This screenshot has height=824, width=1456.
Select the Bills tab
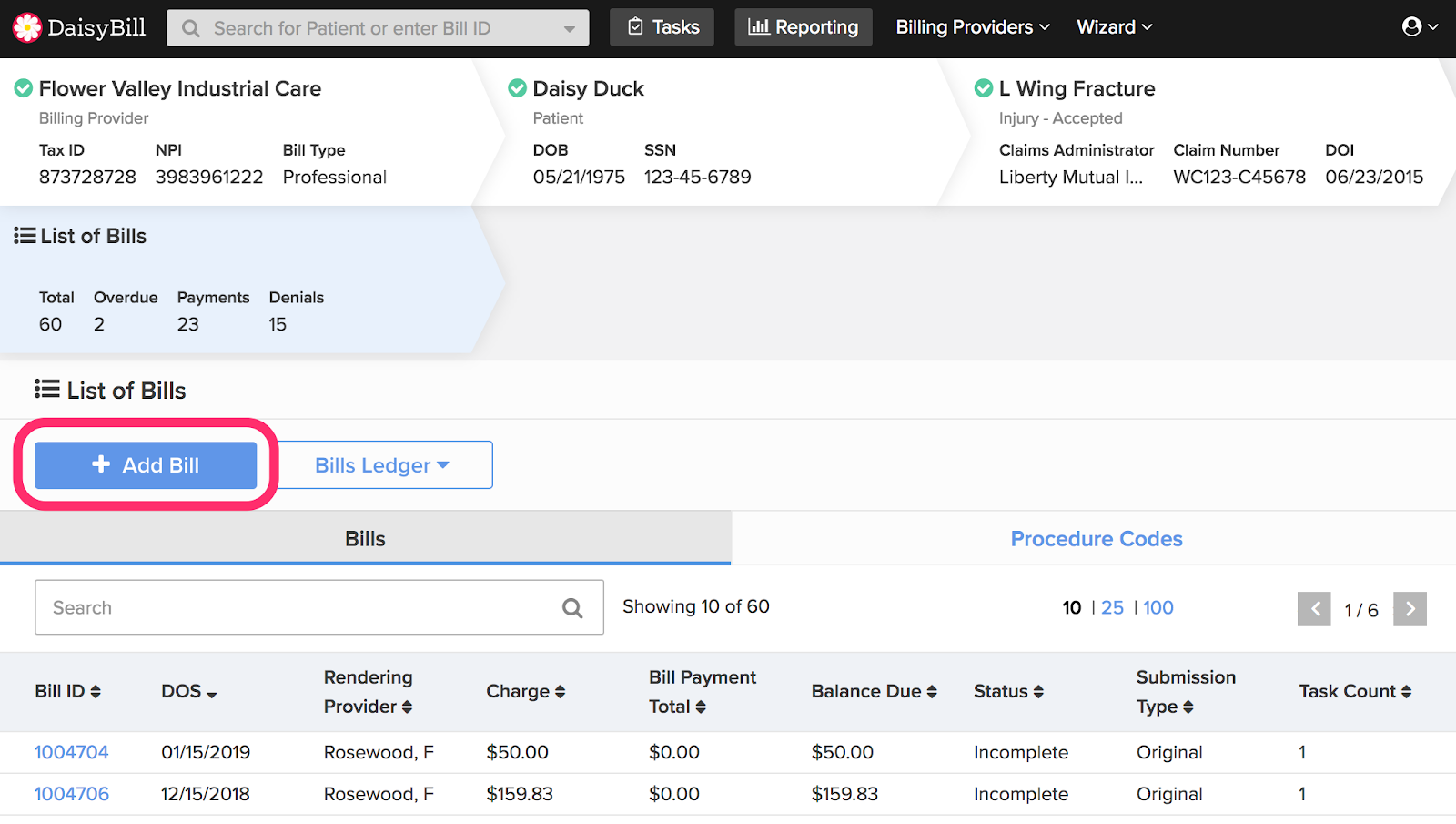pyautogui.click(x=365, y=538)
